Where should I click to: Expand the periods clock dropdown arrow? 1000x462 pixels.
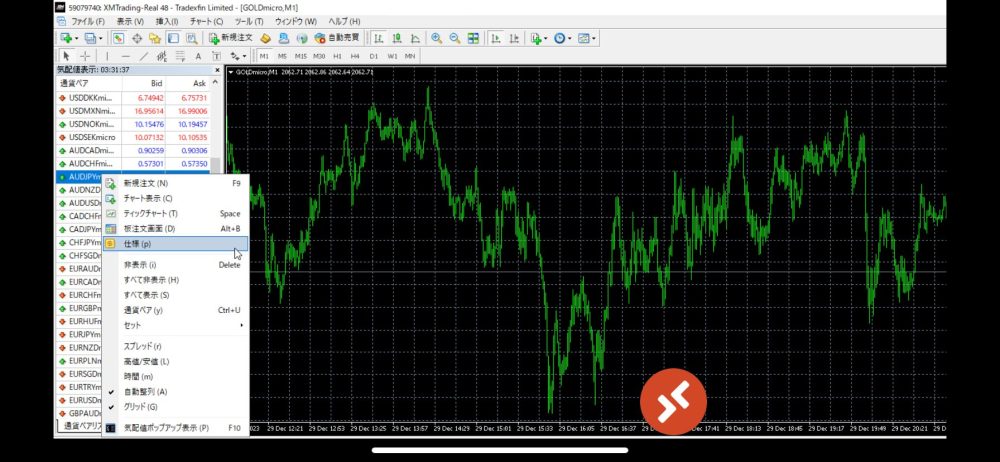point(570,38)
